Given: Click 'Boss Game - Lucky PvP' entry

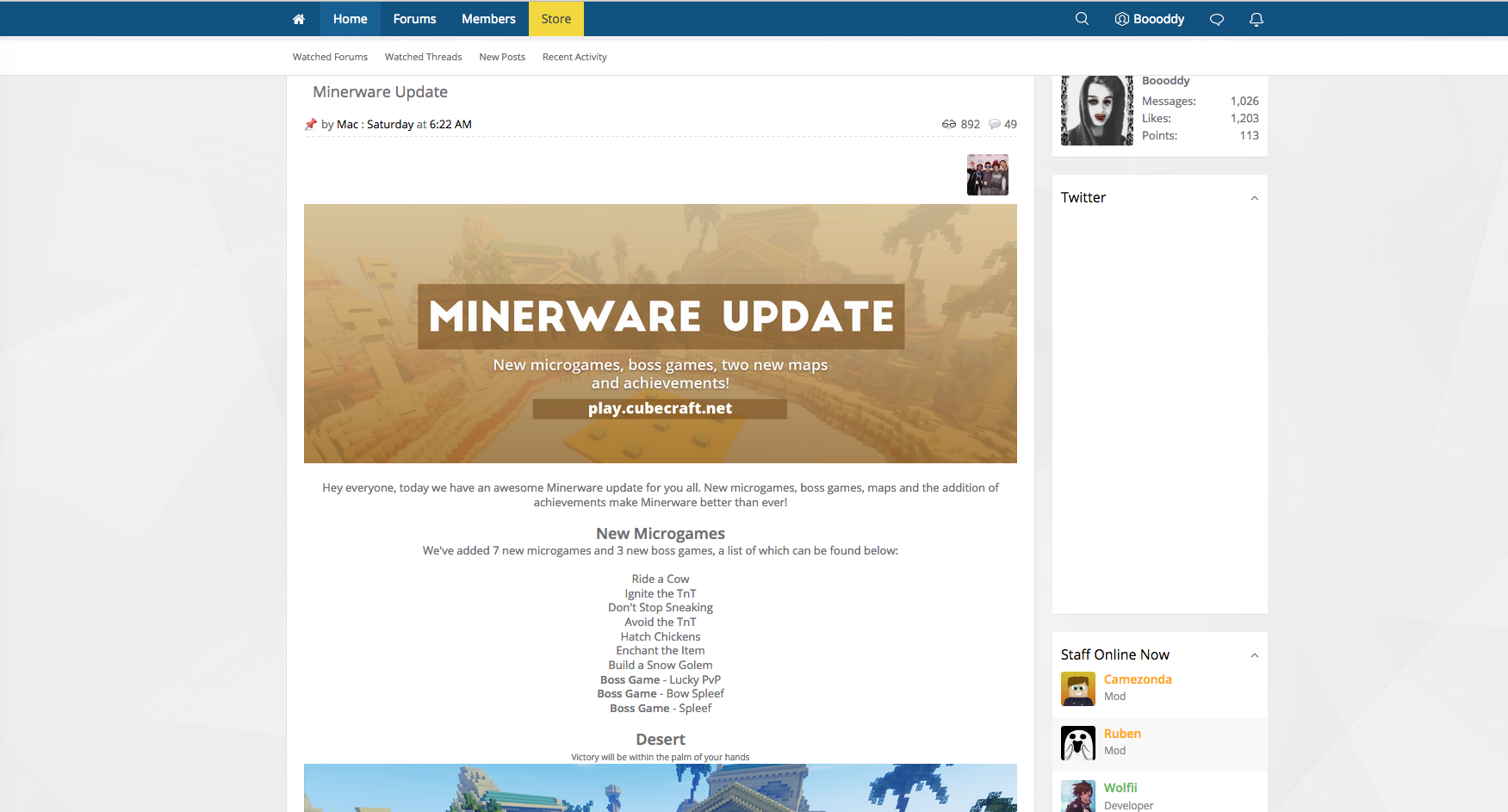Looking at the screenshot, I should click(x=661, y=679).
